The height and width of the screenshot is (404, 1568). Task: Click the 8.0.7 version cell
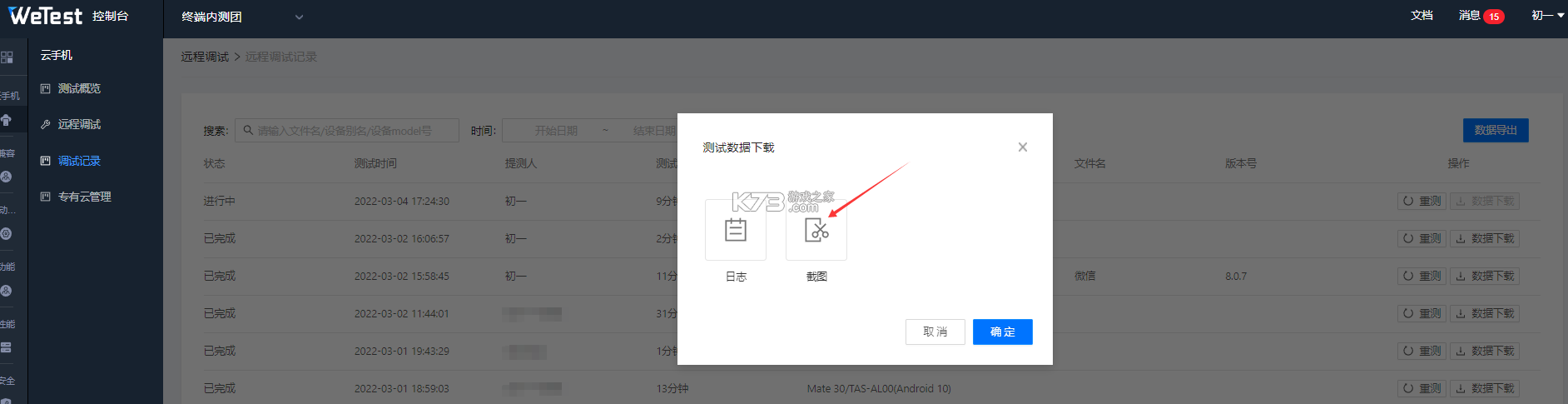point(1236,276)
